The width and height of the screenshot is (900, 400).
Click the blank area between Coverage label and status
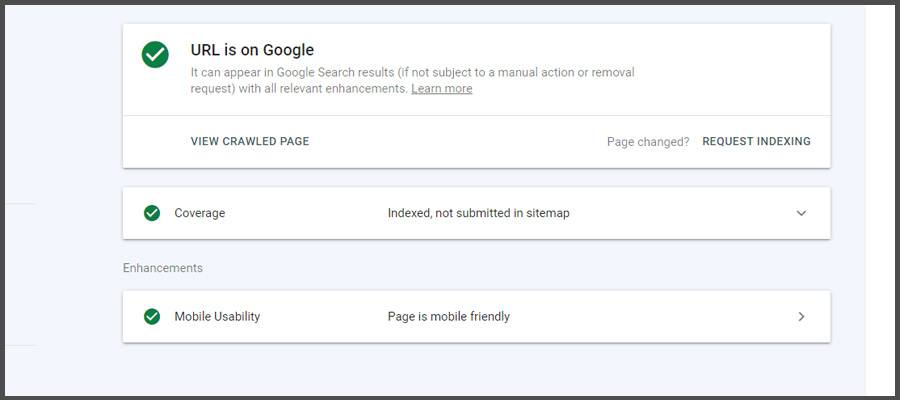coord(305,213)
